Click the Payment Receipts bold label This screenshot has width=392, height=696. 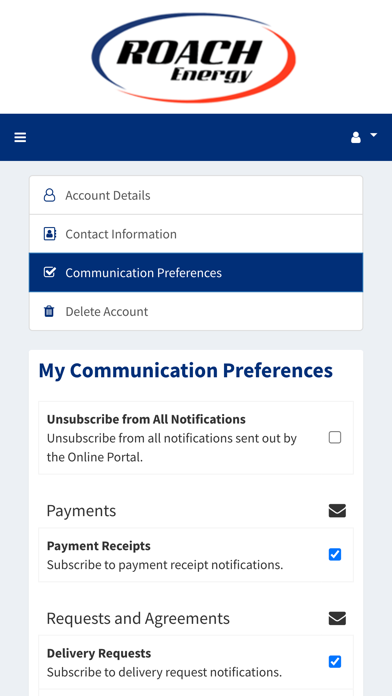[x=99, y=546]
